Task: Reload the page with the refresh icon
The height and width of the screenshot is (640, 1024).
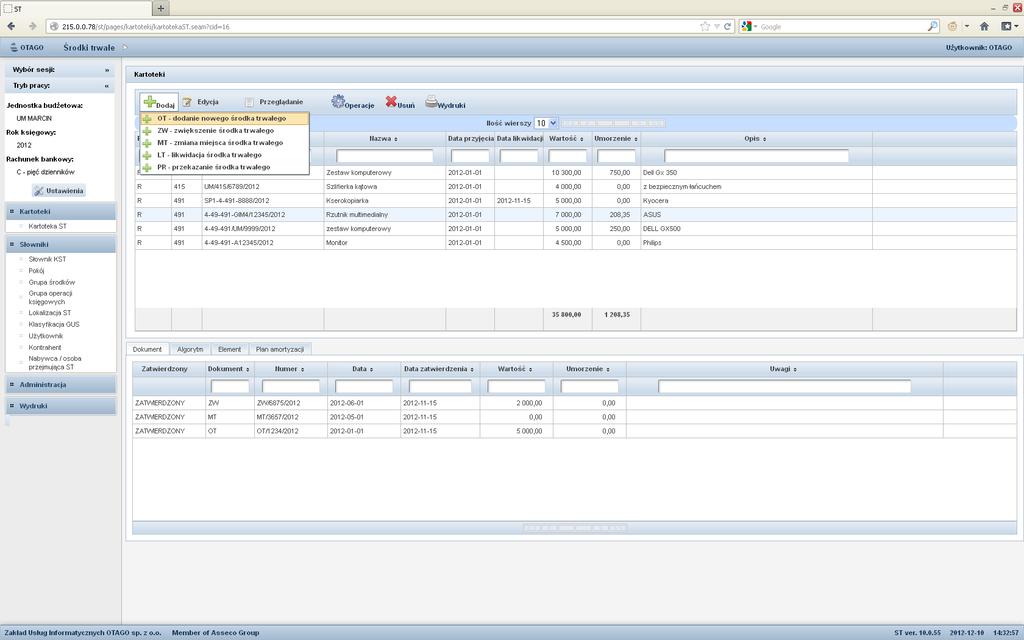Action: tap(727, 27)
